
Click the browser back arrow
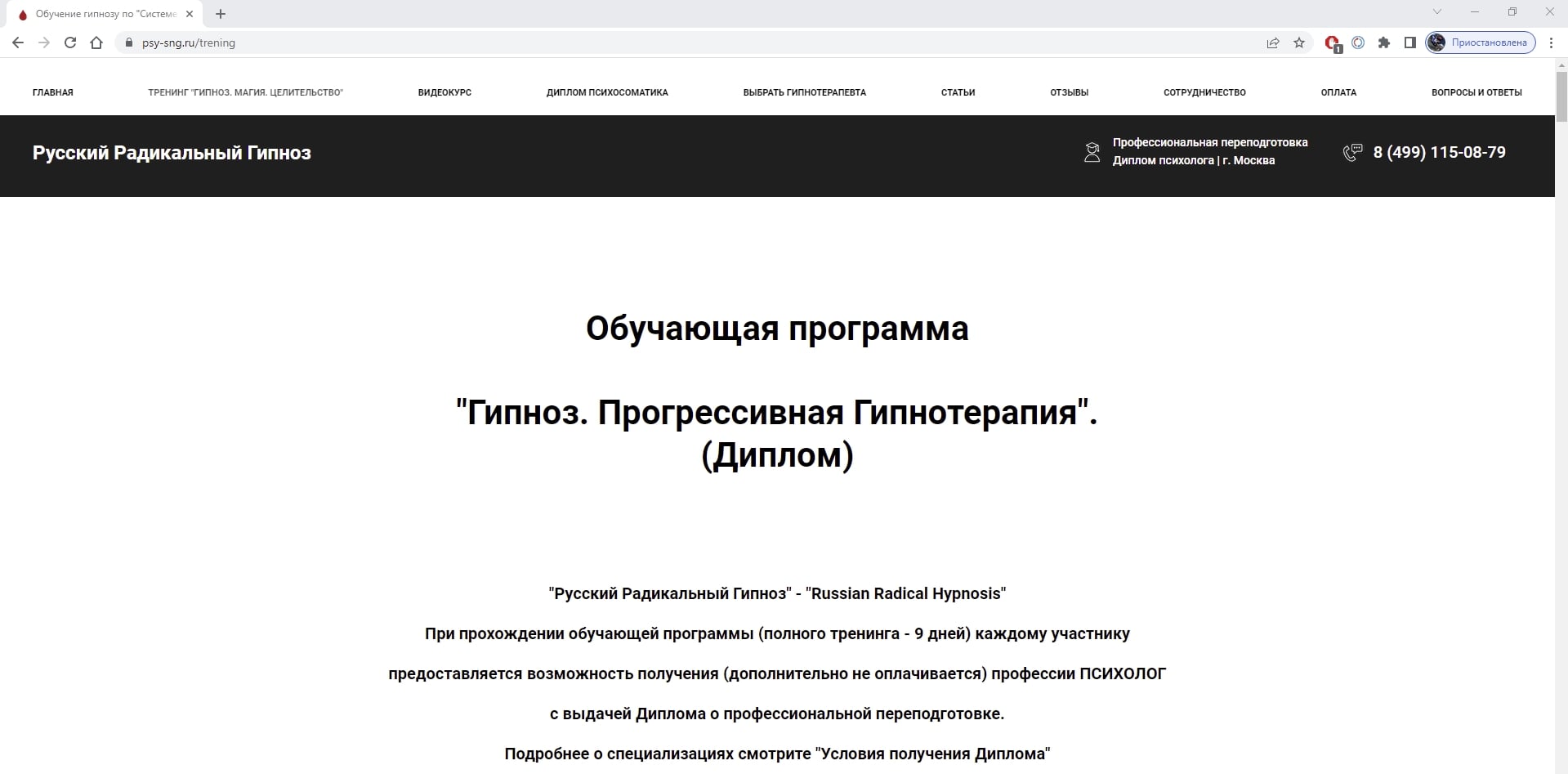coord(18,43)
